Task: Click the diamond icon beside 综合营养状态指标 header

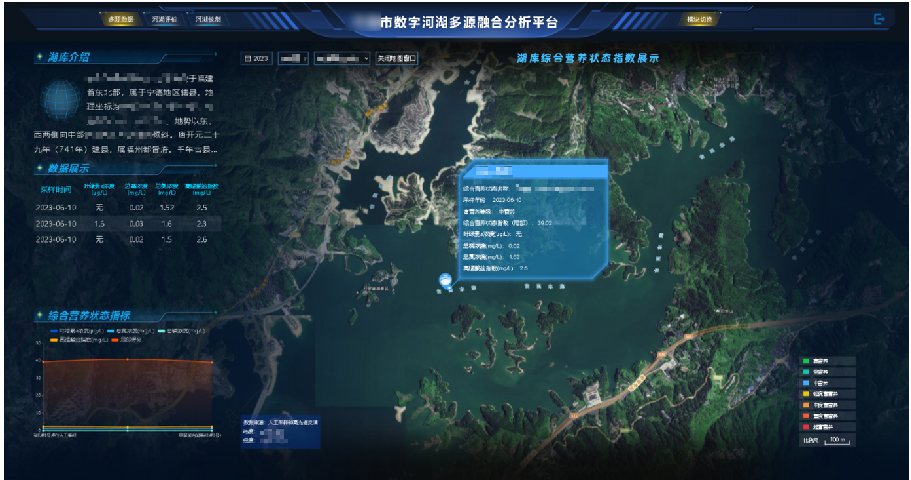Action: pos(39,313)
